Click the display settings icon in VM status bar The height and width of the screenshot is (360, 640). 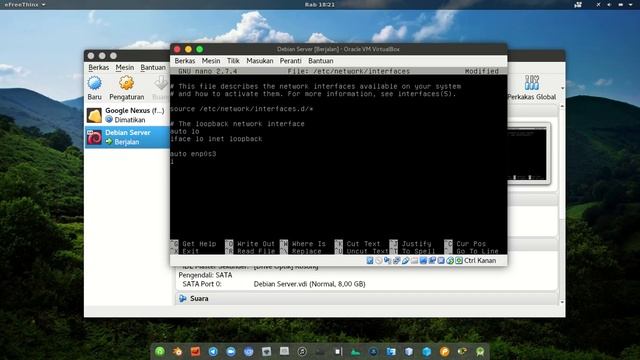pyautogui.click(x=423, y=260)
